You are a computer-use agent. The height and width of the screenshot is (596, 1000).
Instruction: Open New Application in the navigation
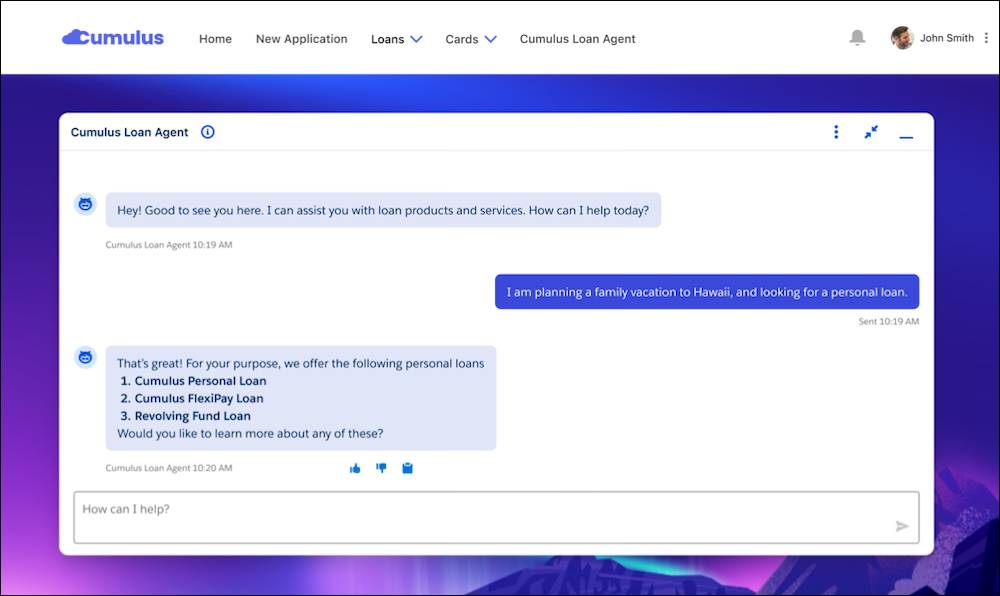(302, 39)
